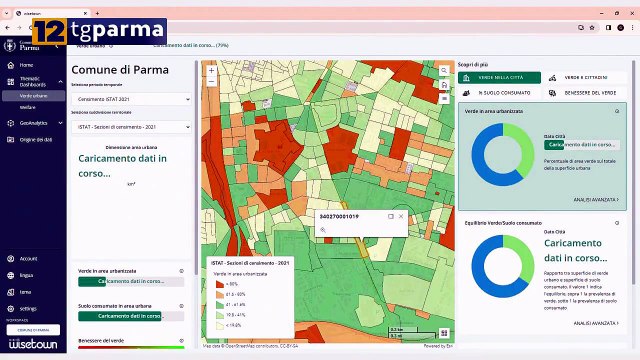Open settings from the sidebar
640x360 pixels.
[x=28, y=309]
